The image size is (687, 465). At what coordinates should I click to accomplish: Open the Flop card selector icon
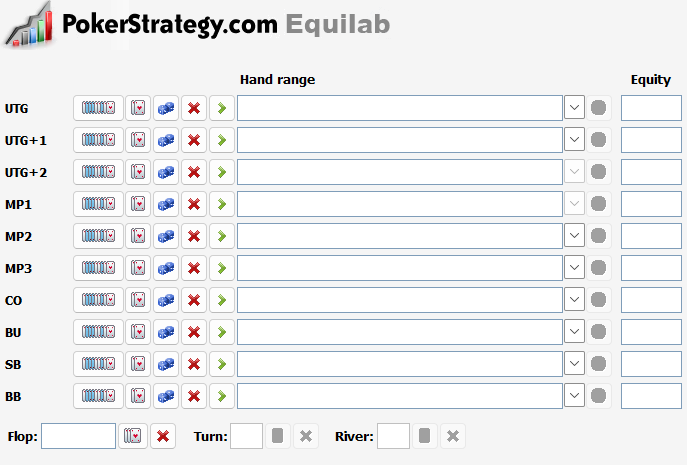point(133,436)
